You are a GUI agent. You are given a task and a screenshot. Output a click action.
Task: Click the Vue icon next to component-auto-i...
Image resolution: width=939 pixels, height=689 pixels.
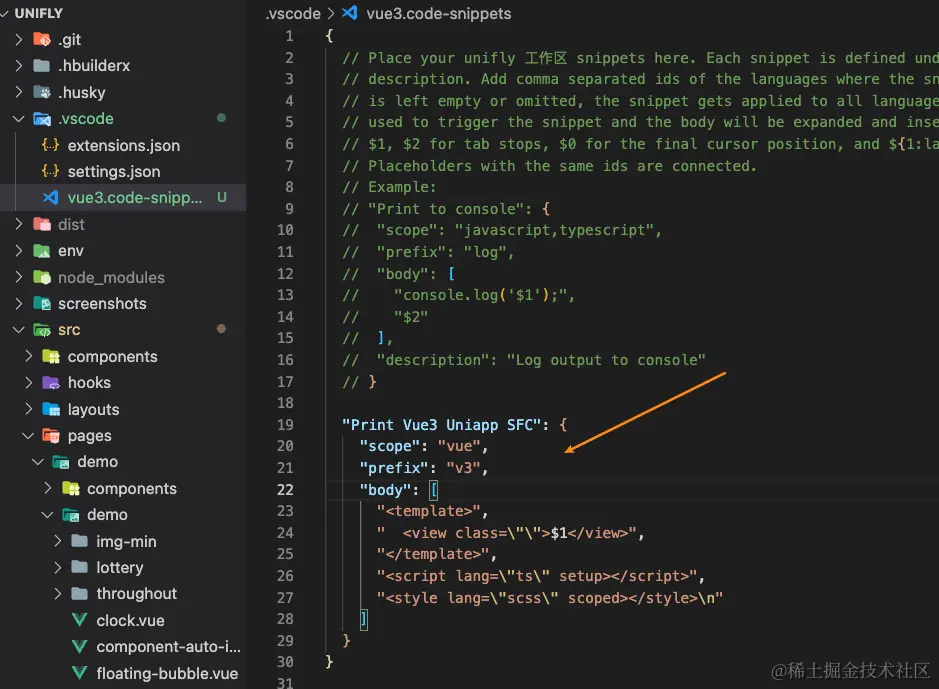click(80, 646)
